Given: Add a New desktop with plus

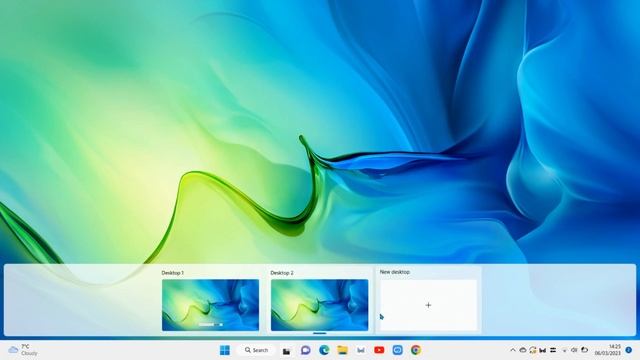Looking at the screenshot, I should [x=428, y=305].
